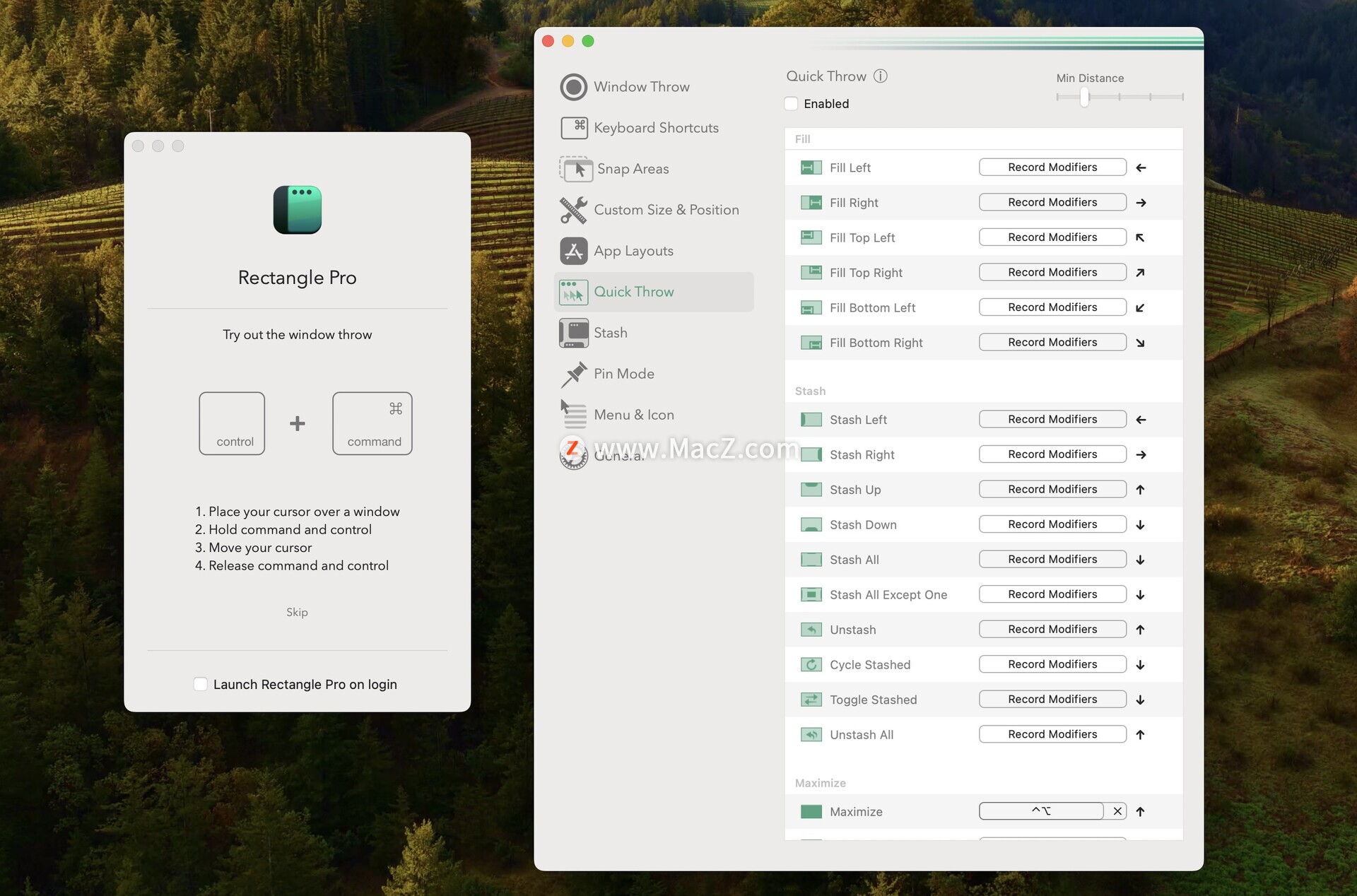Record modifiers for Unstash
This screenshot has height=896, width=1357.
[x=1052, y=629]
